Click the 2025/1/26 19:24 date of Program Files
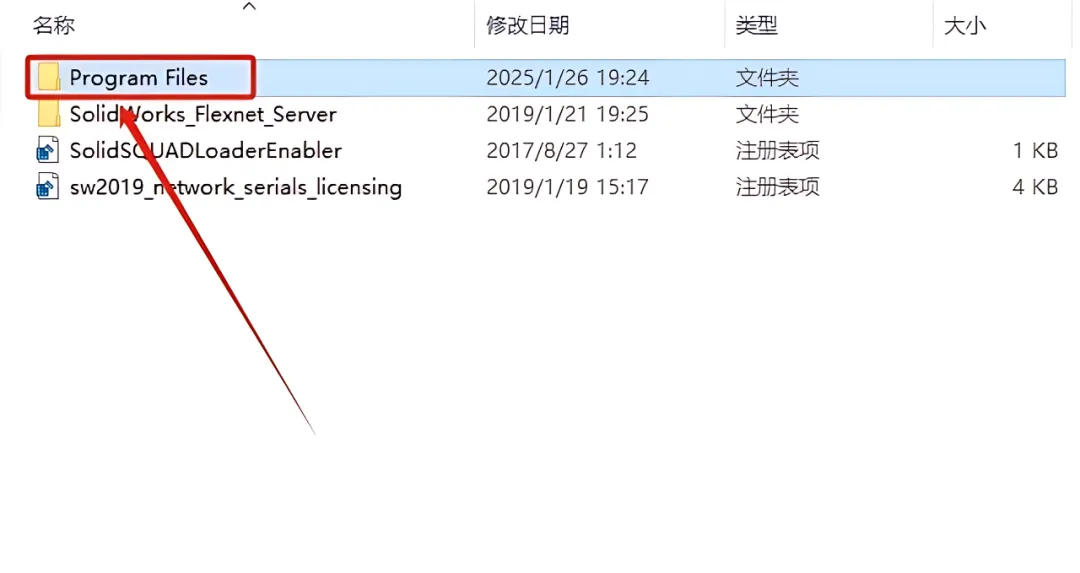1080x573 pixels. point(568,77)
